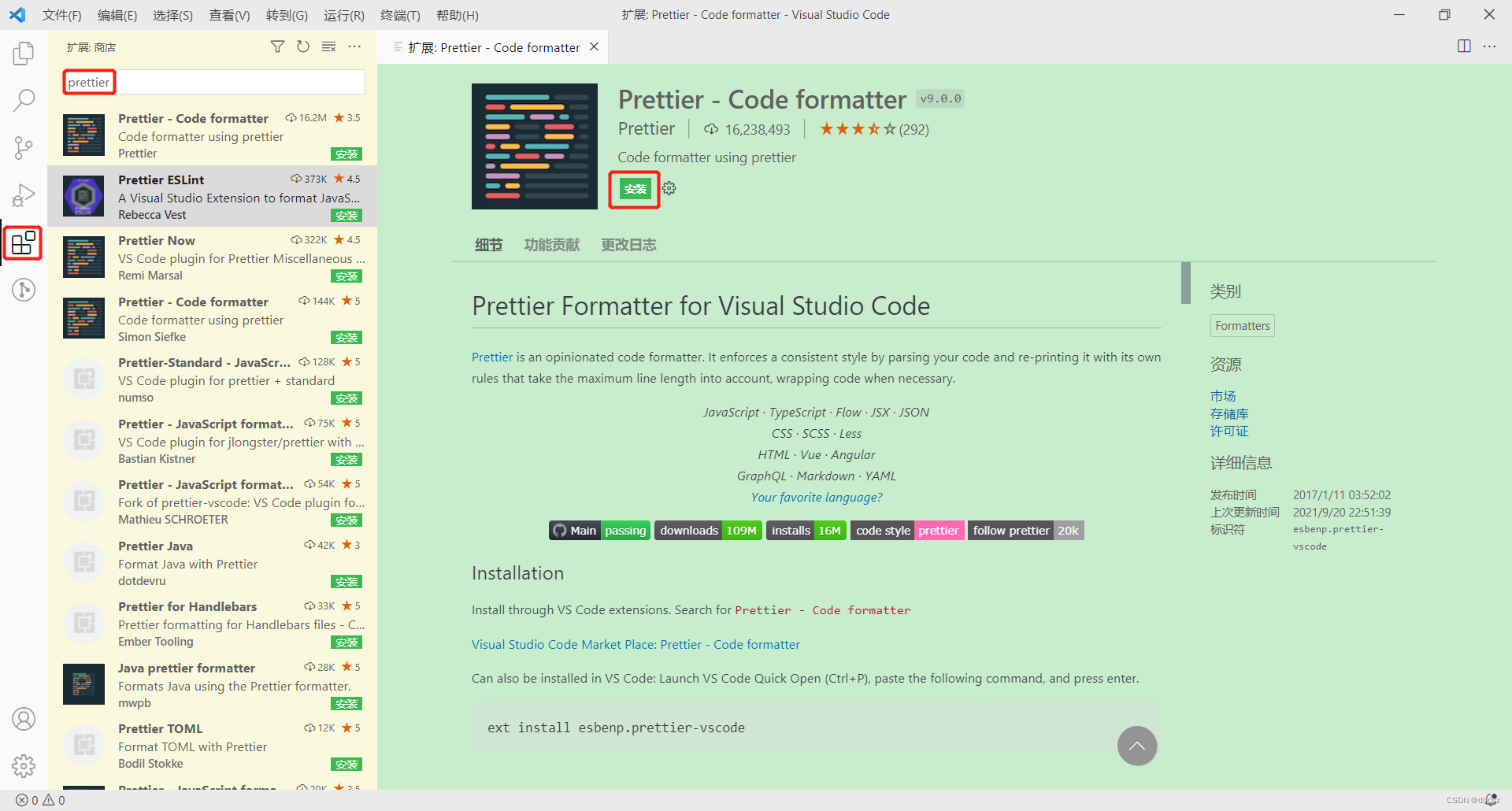Open the 转到(G) menu
The image size is (1512, 811).
pos(287,15)
